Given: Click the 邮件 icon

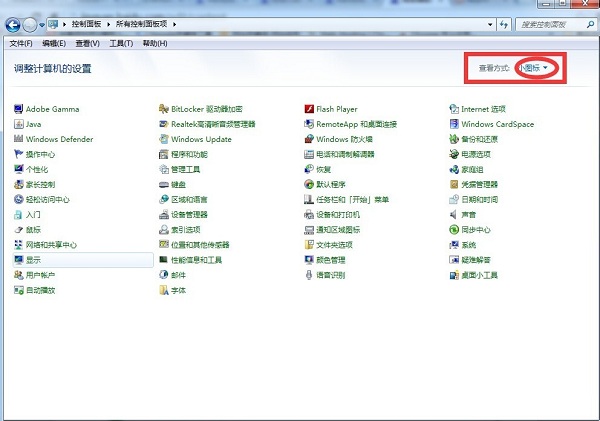Looking at the screenshot, I should (x=164, y=275).
